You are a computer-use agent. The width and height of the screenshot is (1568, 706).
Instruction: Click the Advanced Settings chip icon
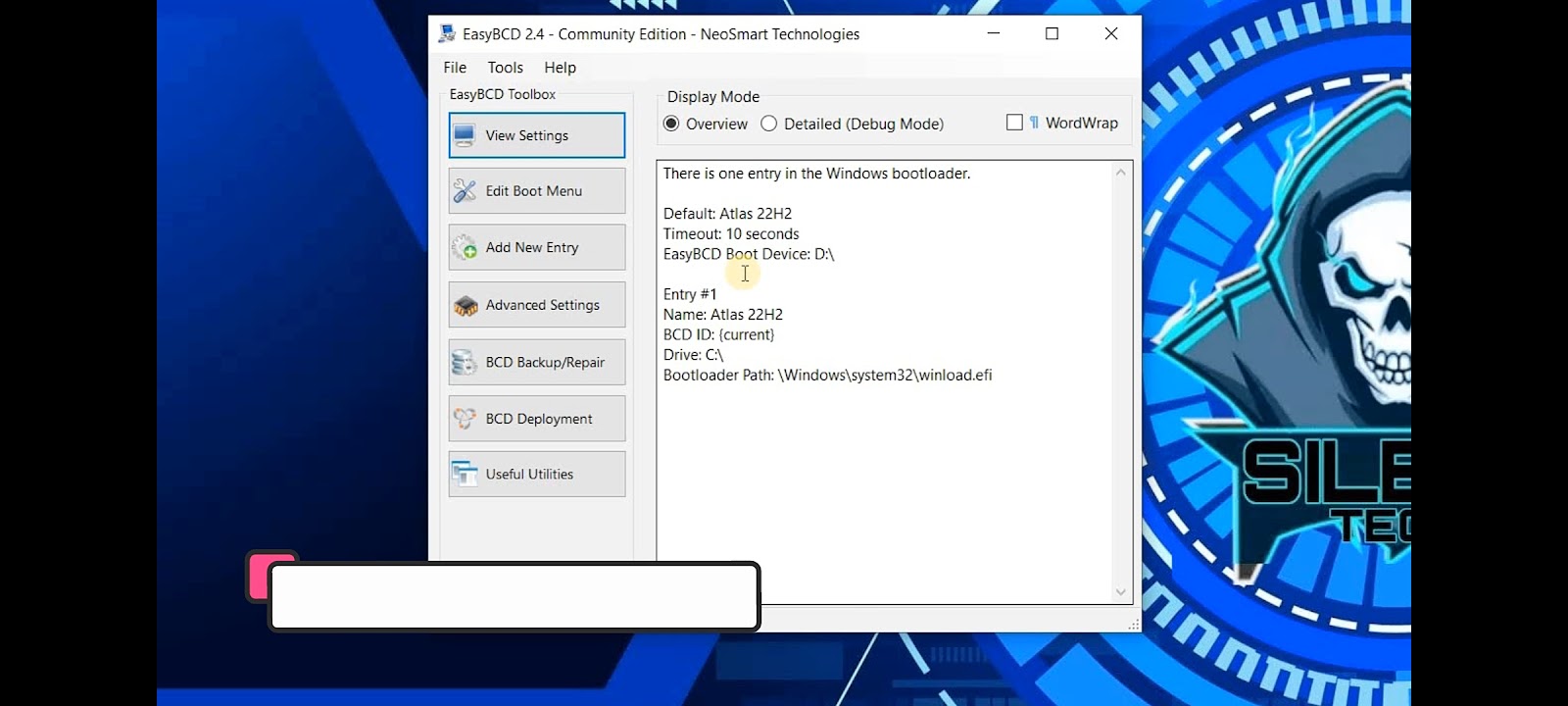tap(465, 306)
